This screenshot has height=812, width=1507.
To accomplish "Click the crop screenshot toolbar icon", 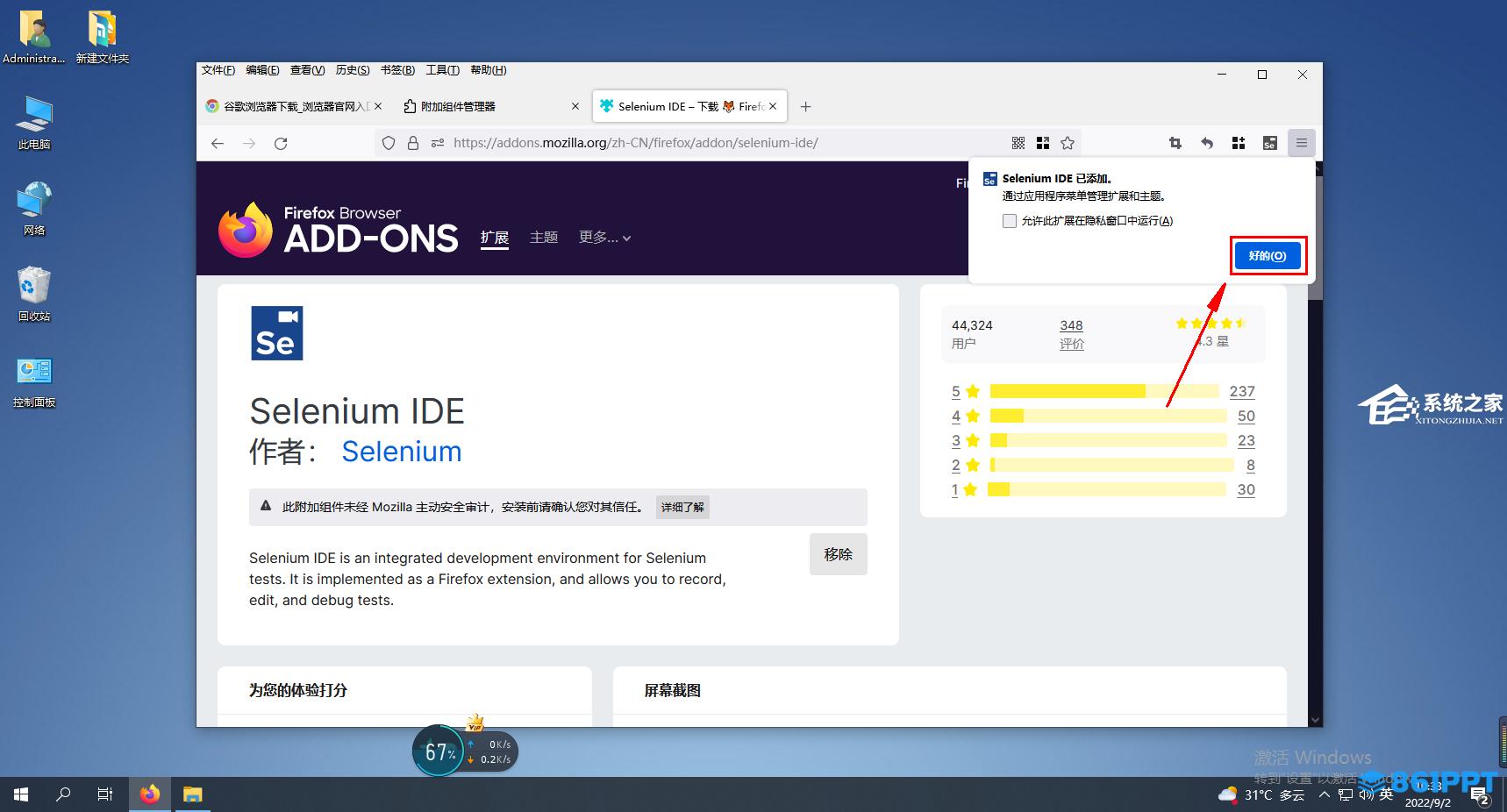I will pyautogui.click(x=1175, y=143).
